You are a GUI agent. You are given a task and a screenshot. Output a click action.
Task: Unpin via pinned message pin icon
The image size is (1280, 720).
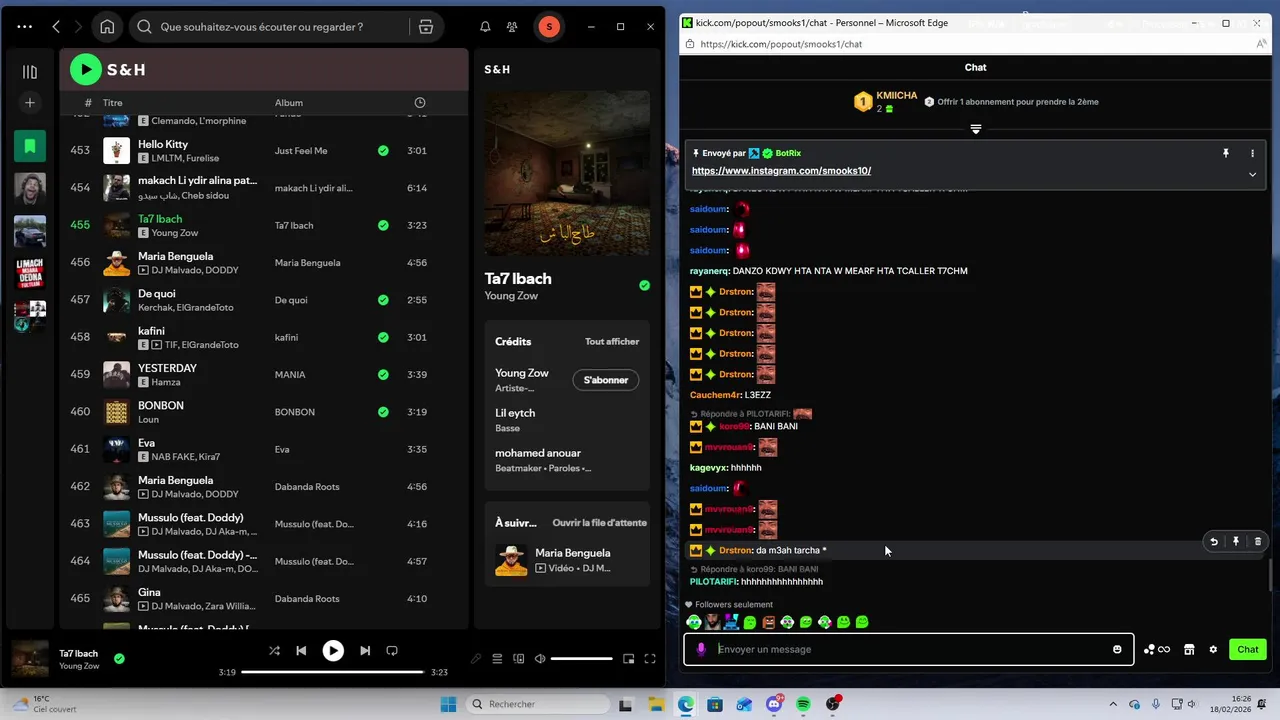coord(1225,153)
